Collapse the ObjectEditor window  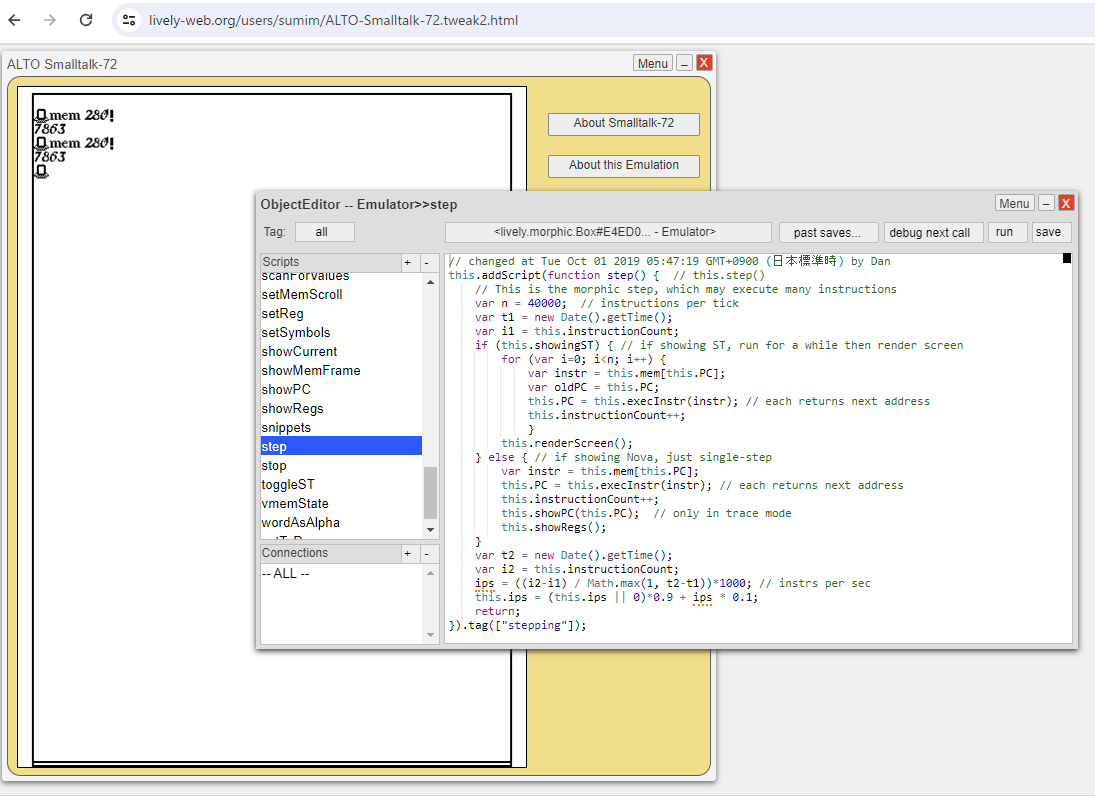(1046, 203)
